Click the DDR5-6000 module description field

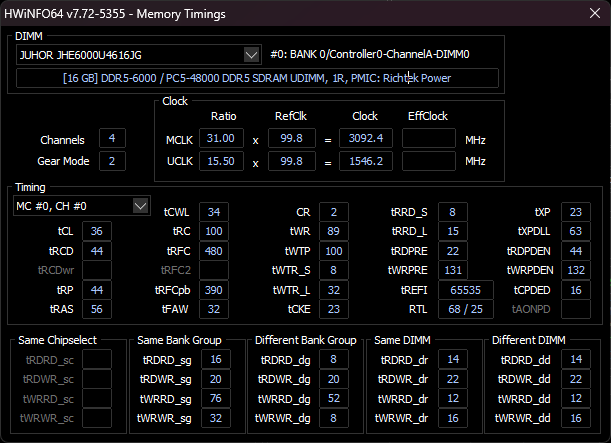pyautogui.click(x=257, y=78)
